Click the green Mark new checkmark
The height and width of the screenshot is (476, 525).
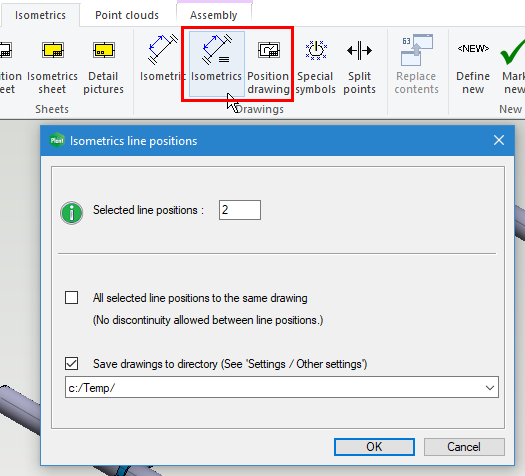[x=513, y=52]
